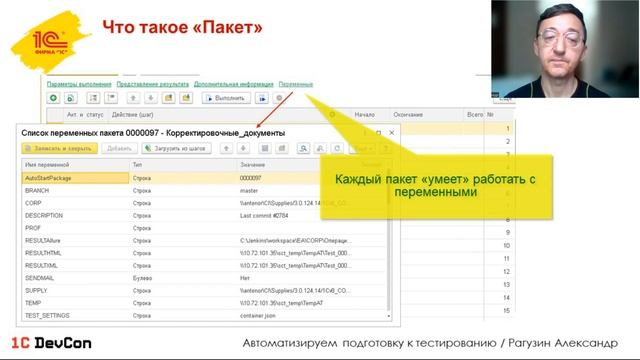Click the speaker webcam video thumbnail
Viewport: 640px width, 360px height.
(x=565, y=49)
